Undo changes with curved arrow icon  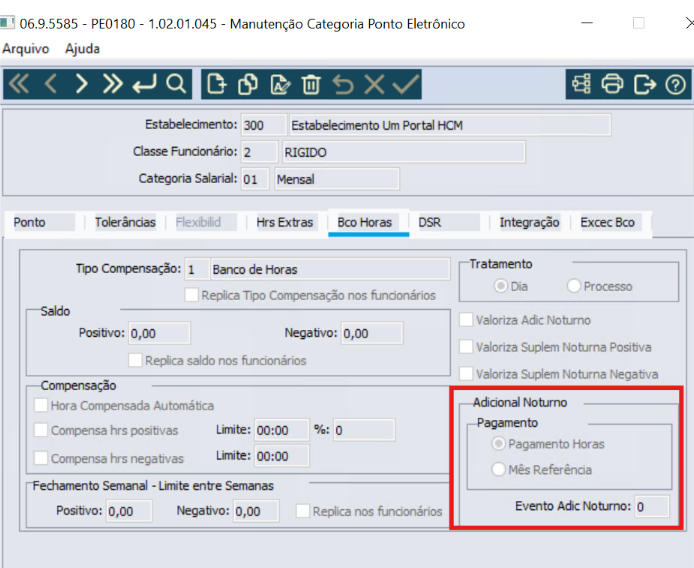point(343,84)
